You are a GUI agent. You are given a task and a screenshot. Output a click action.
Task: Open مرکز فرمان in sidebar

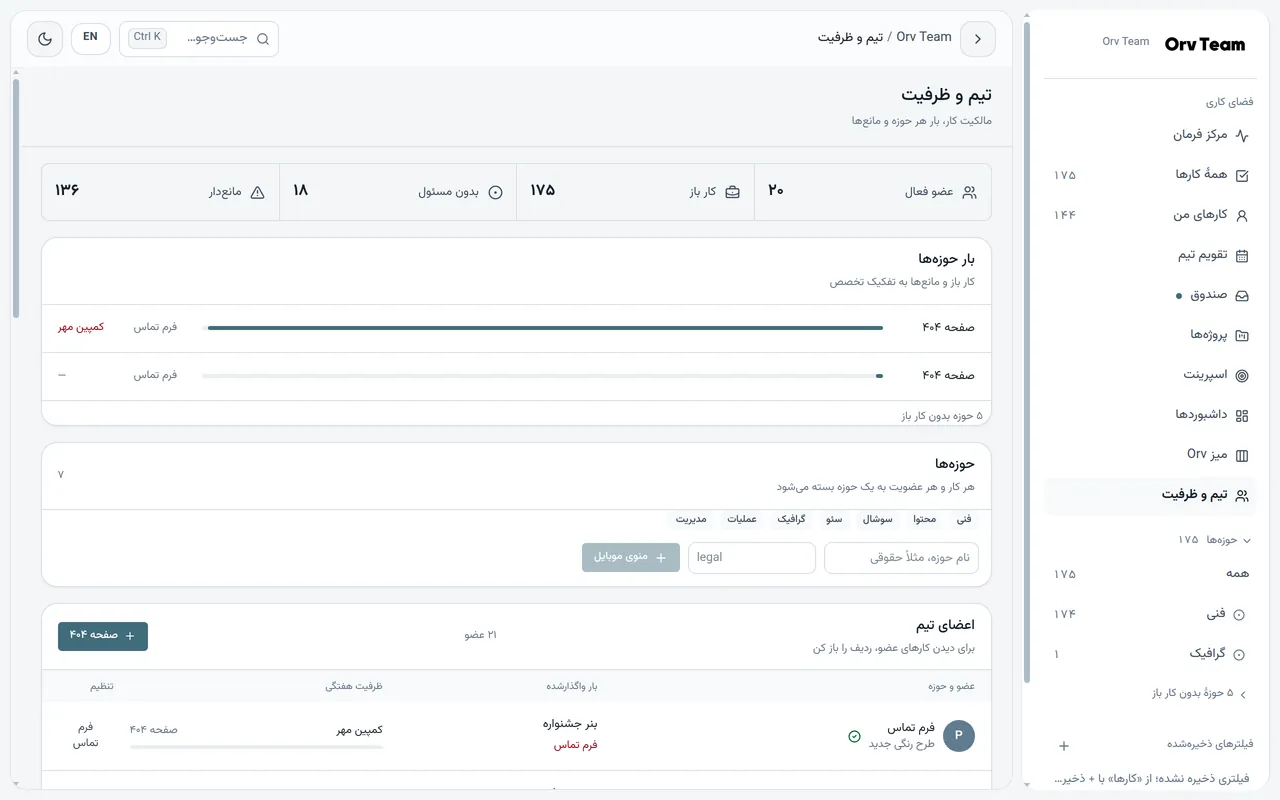coord(1150,135)
